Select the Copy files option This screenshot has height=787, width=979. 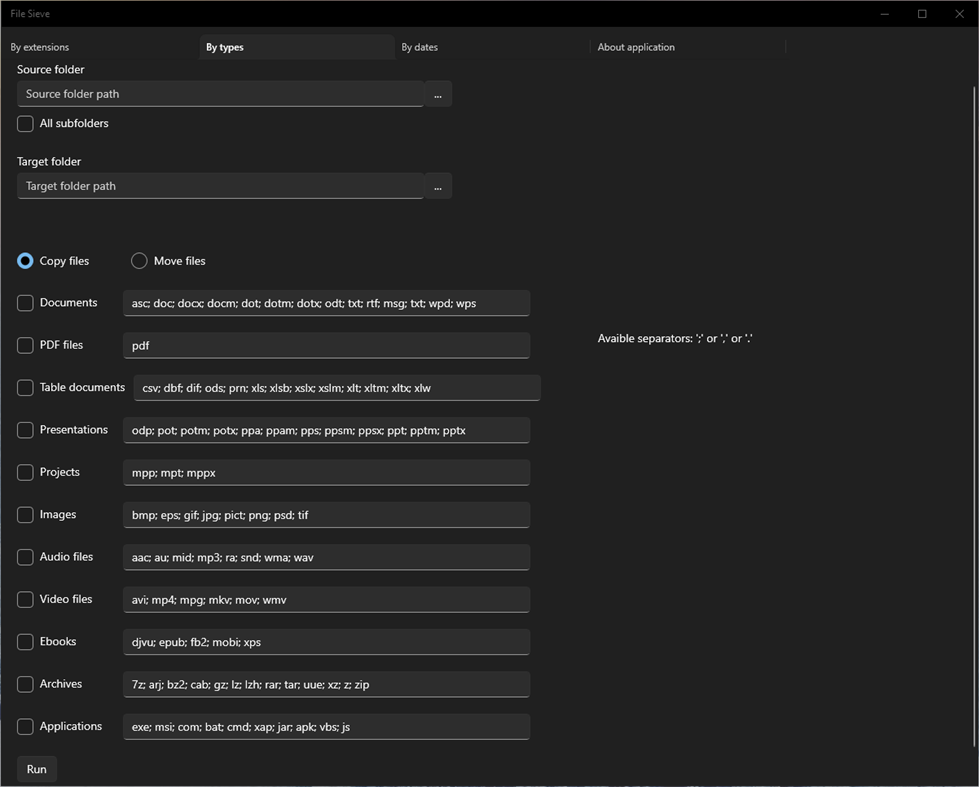tap(25, 260)
